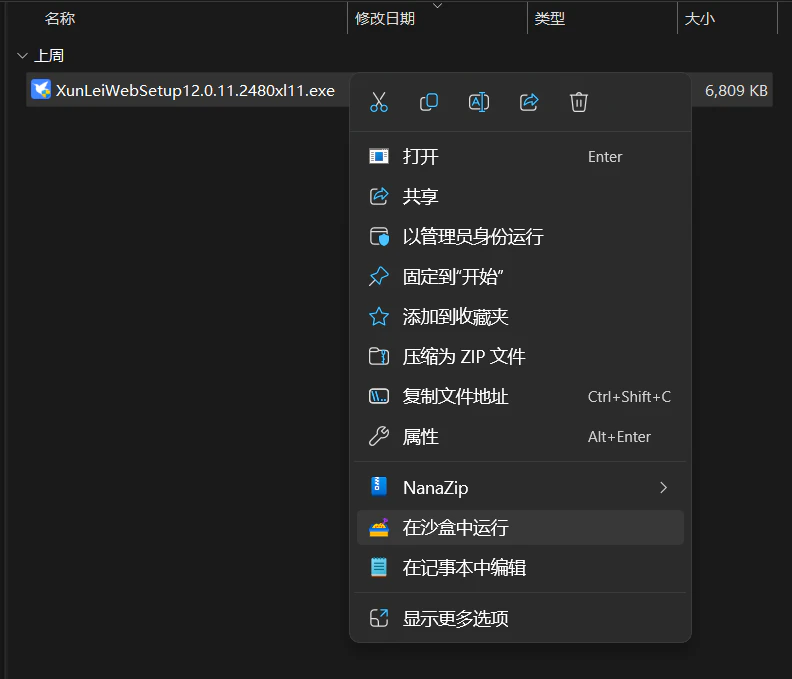Screen dimensions: 792x679
Task: Click the sandbox icon beside 在沙盒中运行
Action: coord(379,527)
